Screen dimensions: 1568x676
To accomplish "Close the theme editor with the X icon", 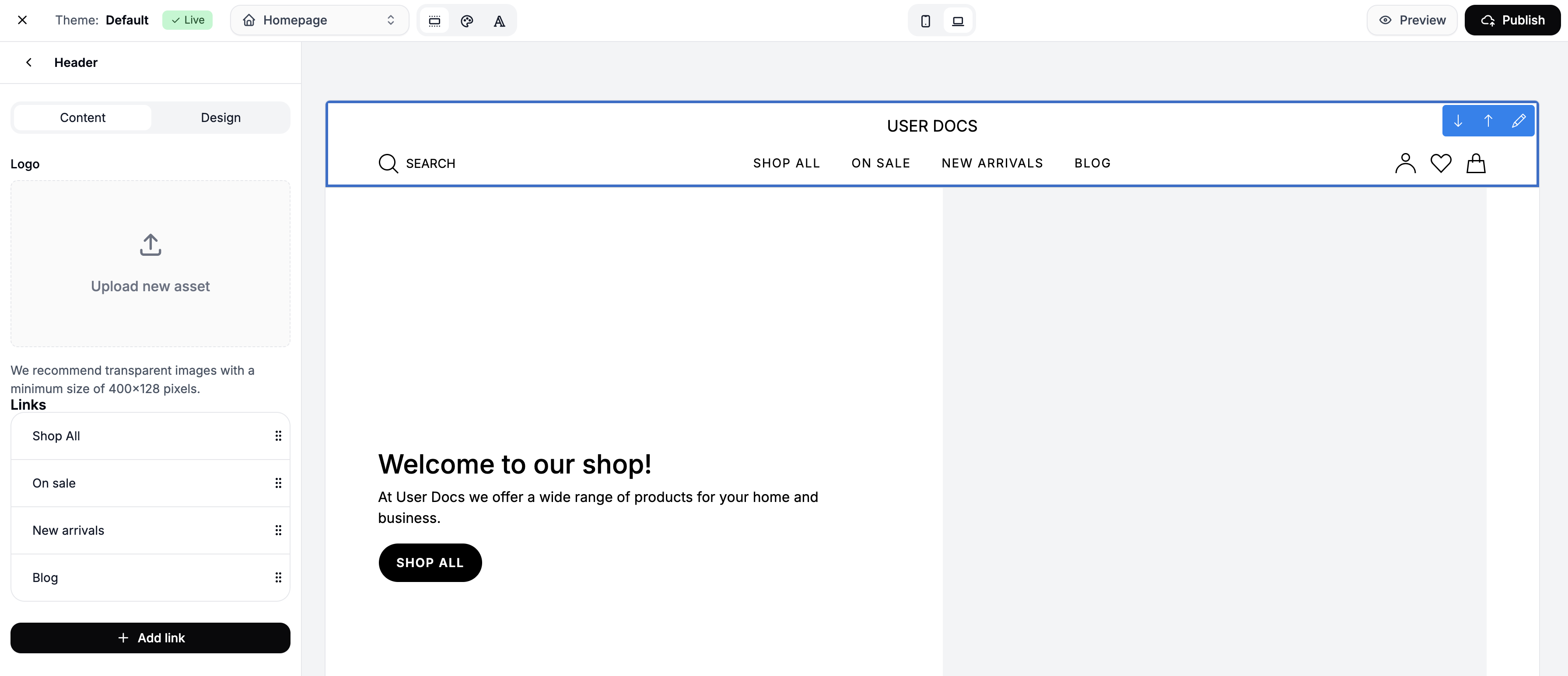I will [22, 20].
